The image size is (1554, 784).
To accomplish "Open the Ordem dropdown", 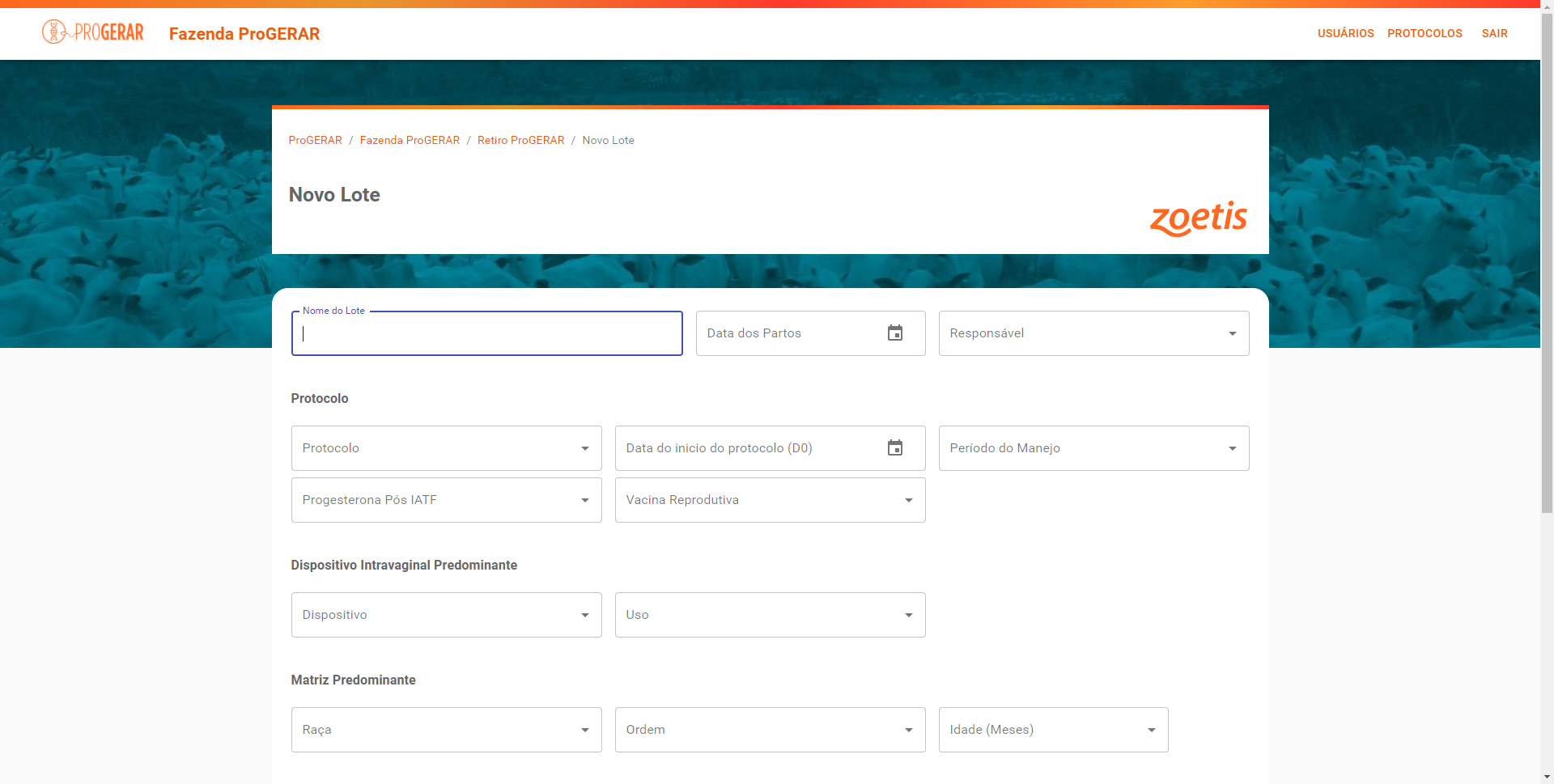I will 769,730.
